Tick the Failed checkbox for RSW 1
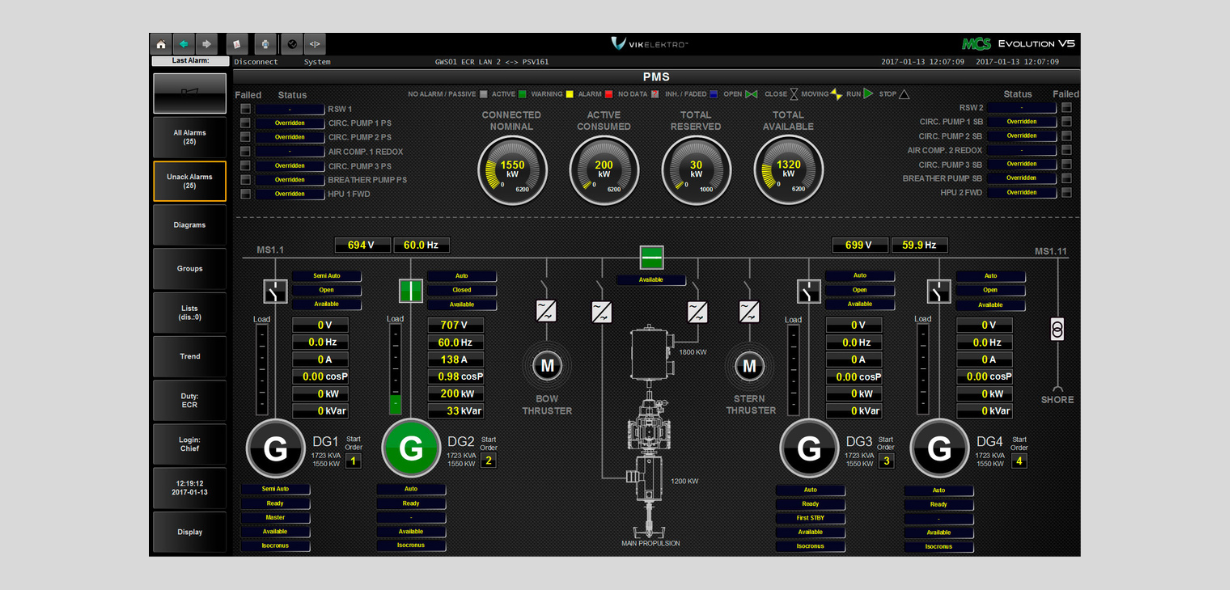The height and width of the screenshot is (590, 1230). tap(245, 109)
